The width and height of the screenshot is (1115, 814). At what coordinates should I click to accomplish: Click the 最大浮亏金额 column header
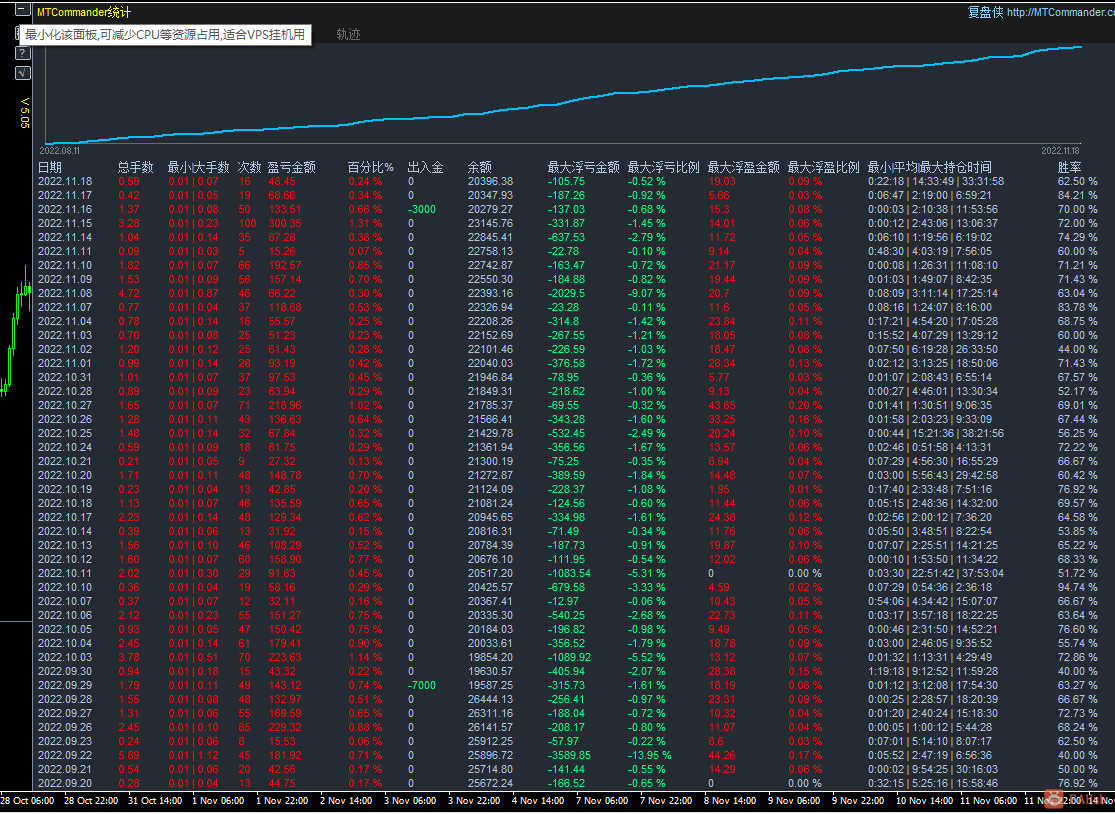583,167
